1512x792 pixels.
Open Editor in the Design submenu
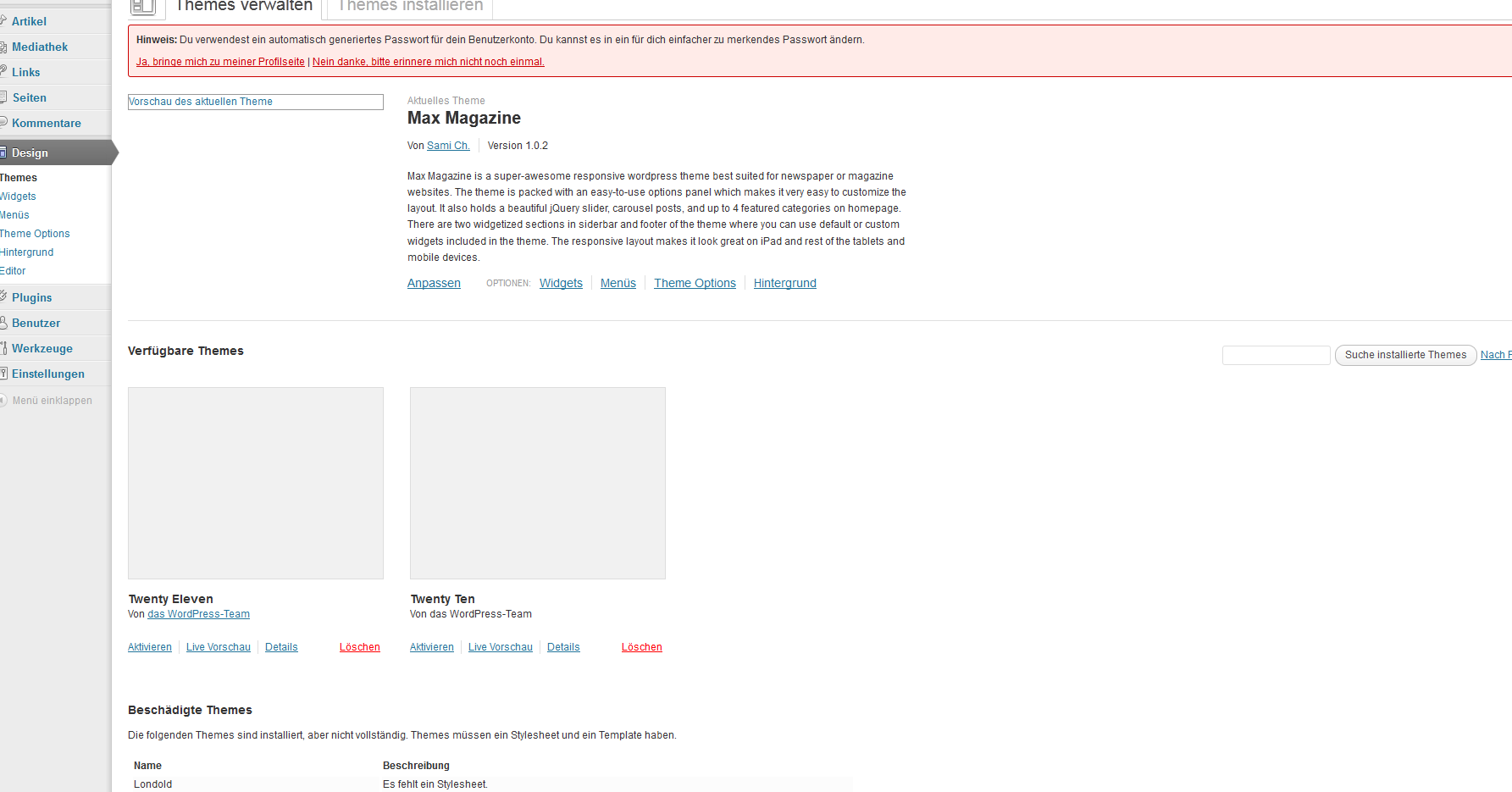click(13, 271)
